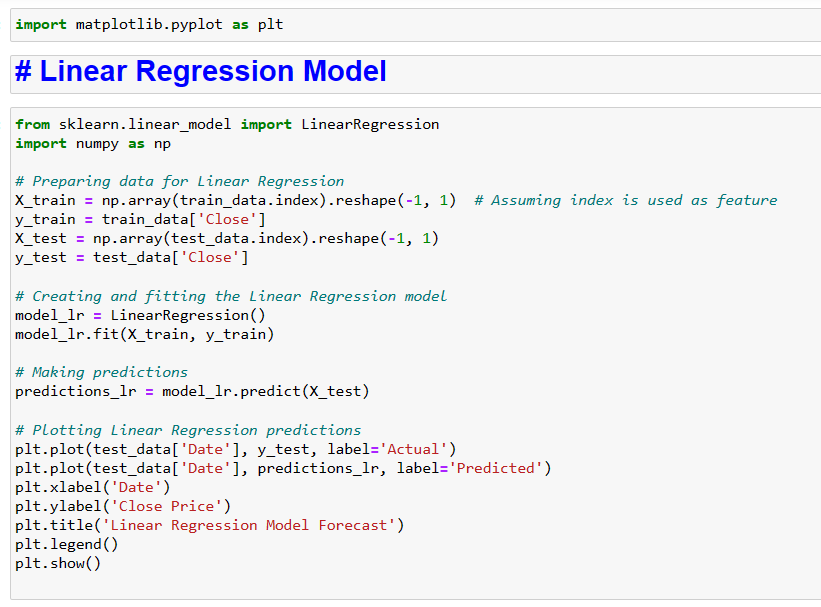
Task: Click the predictions_lr assignment line
Action: [x=192, y=391]
